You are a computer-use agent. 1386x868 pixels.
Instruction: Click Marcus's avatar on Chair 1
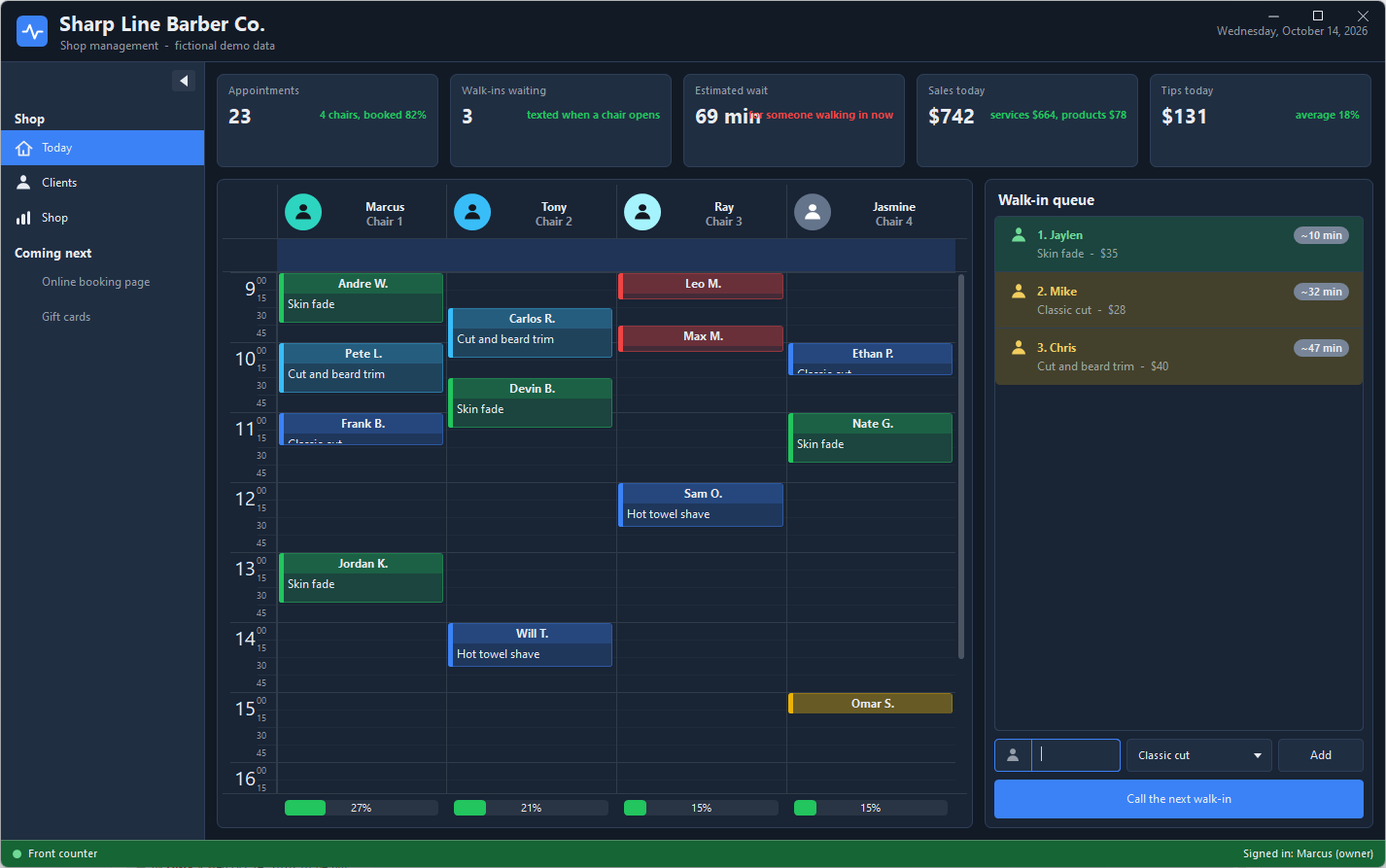pos(303,212)
